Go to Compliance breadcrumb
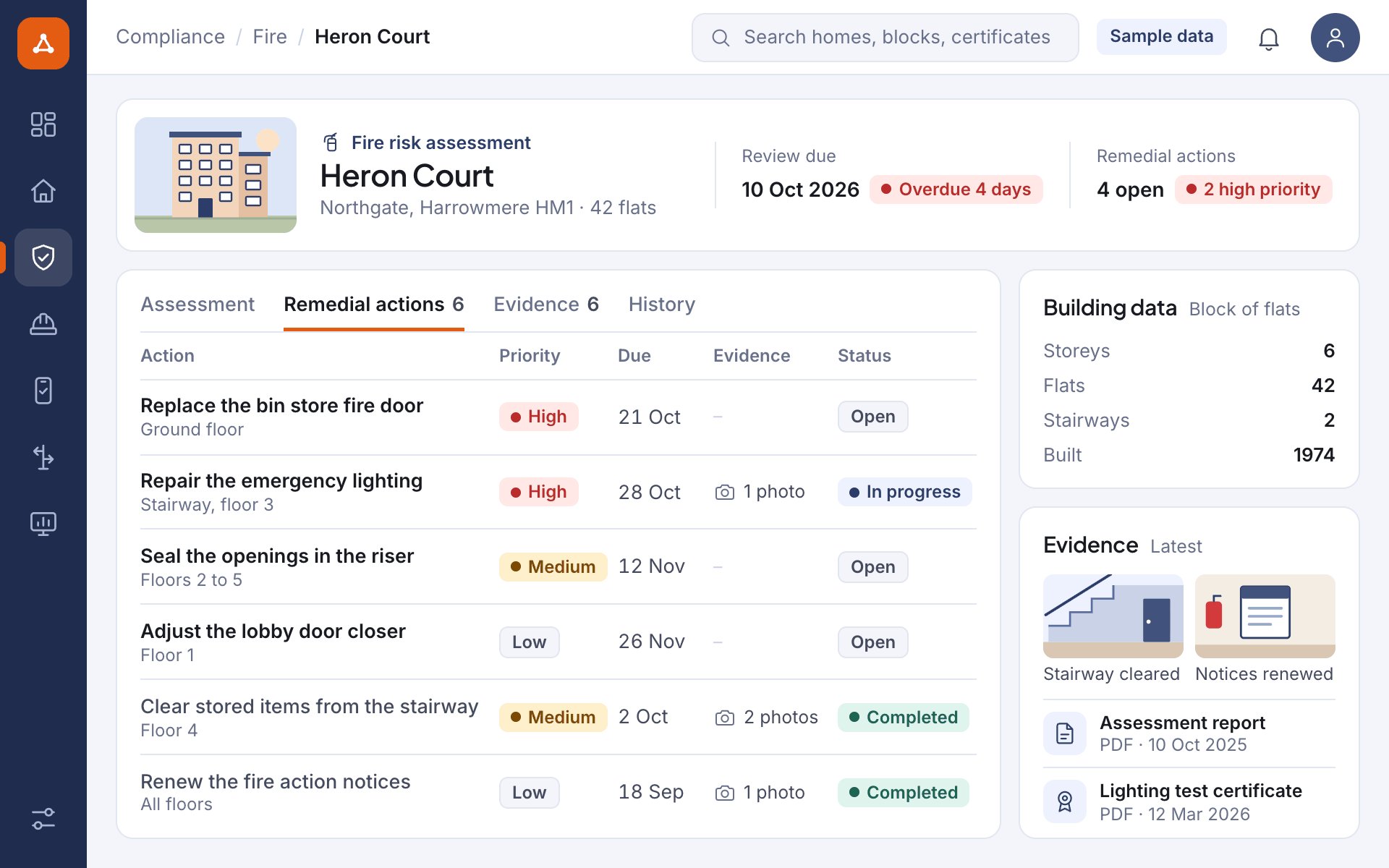The width and height of the screenshot is (1389, 868). pos(171,37)
